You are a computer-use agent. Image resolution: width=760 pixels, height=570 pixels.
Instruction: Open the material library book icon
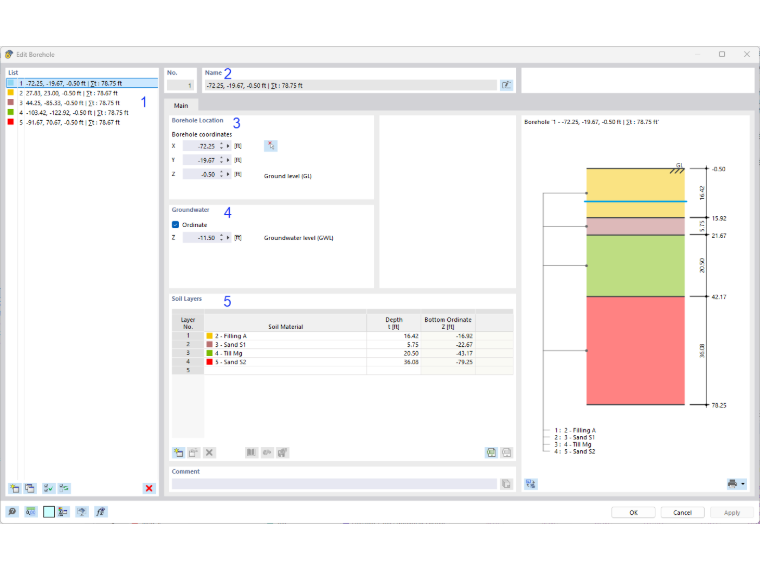251,453
